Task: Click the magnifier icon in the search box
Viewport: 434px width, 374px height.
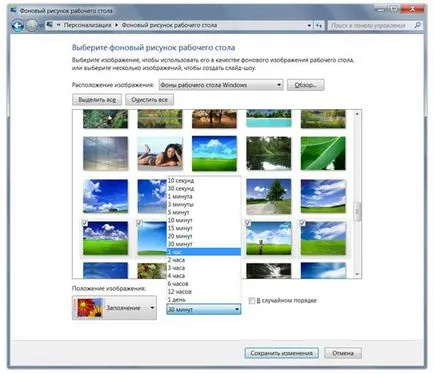Action: [417, 25]
